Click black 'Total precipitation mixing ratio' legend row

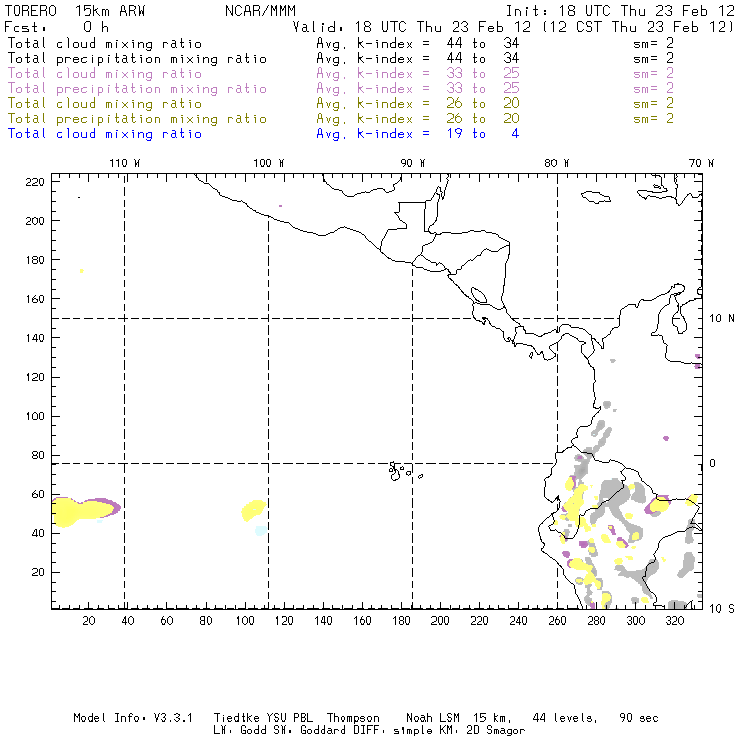pyautogui.click(x=341, y=59)
